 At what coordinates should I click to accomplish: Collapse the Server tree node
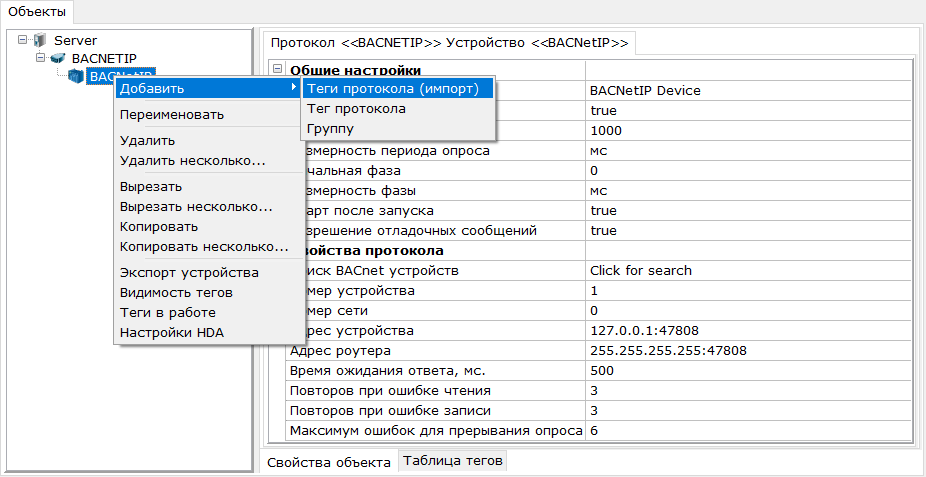pos(22,40)
